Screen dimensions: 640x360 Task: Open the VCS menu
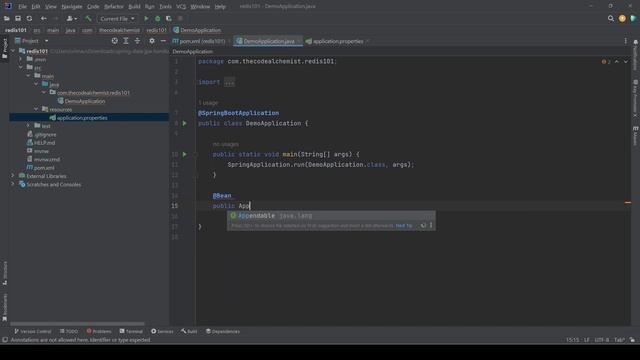pyautogui.click(x=181, y=7)
